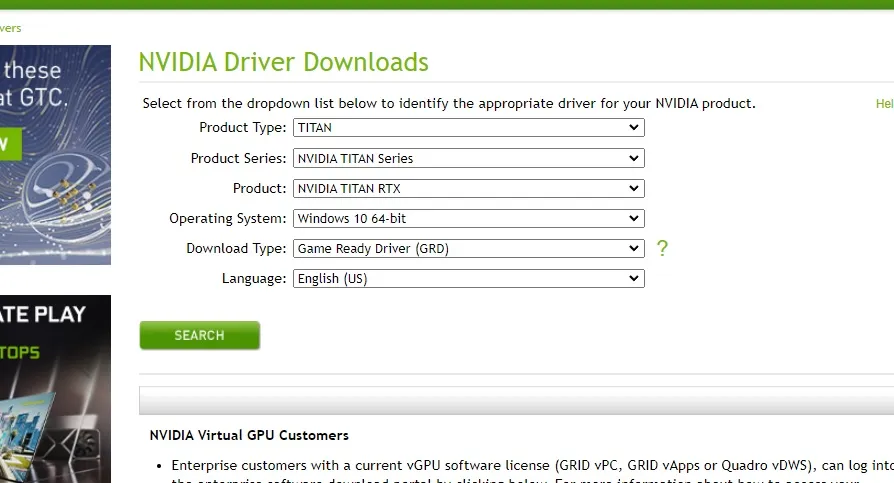Click the GTC banner advertisement image
This screenshot has width=894, height=483.
[x=55, y=155]
